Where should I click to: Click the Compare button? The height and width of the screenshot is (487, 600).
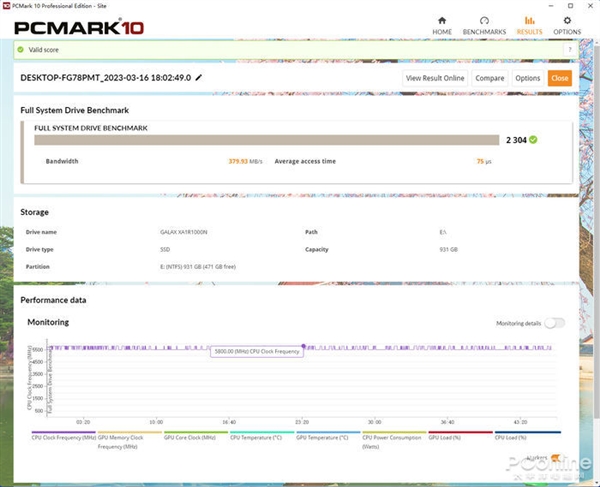pos(489,78)
